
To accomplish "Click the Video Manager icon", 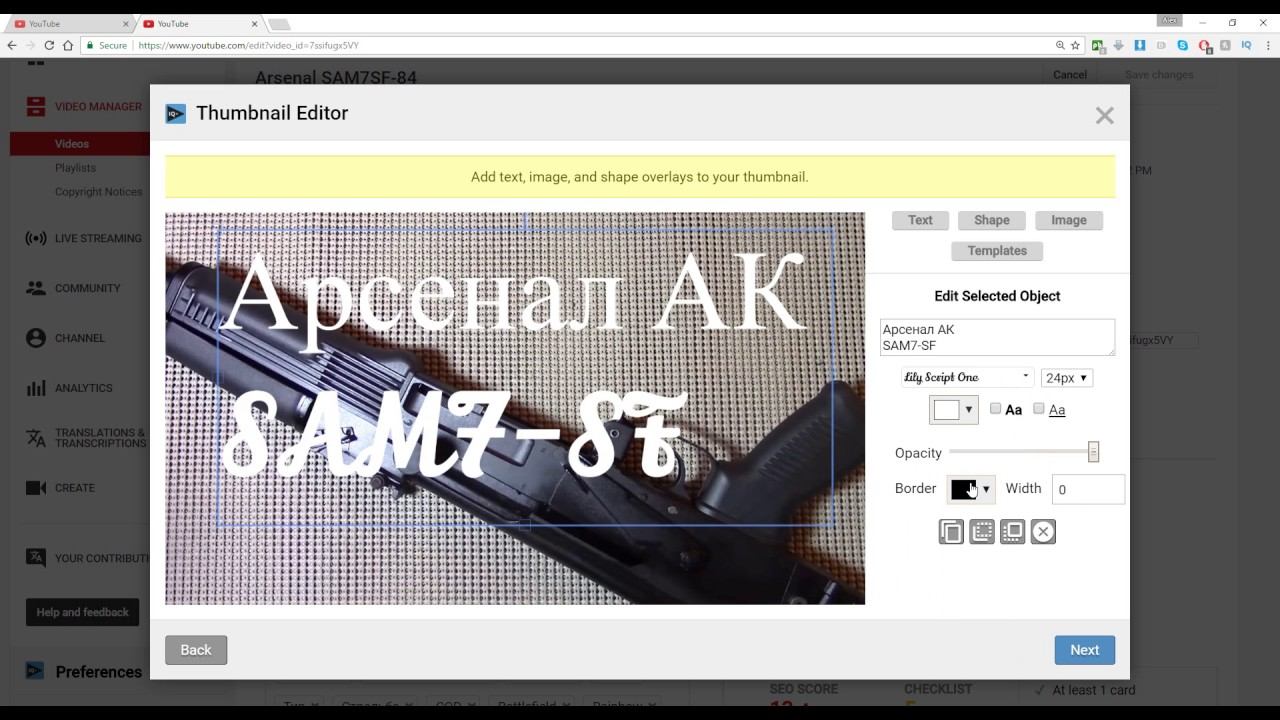I will click(x=36, y=107).
